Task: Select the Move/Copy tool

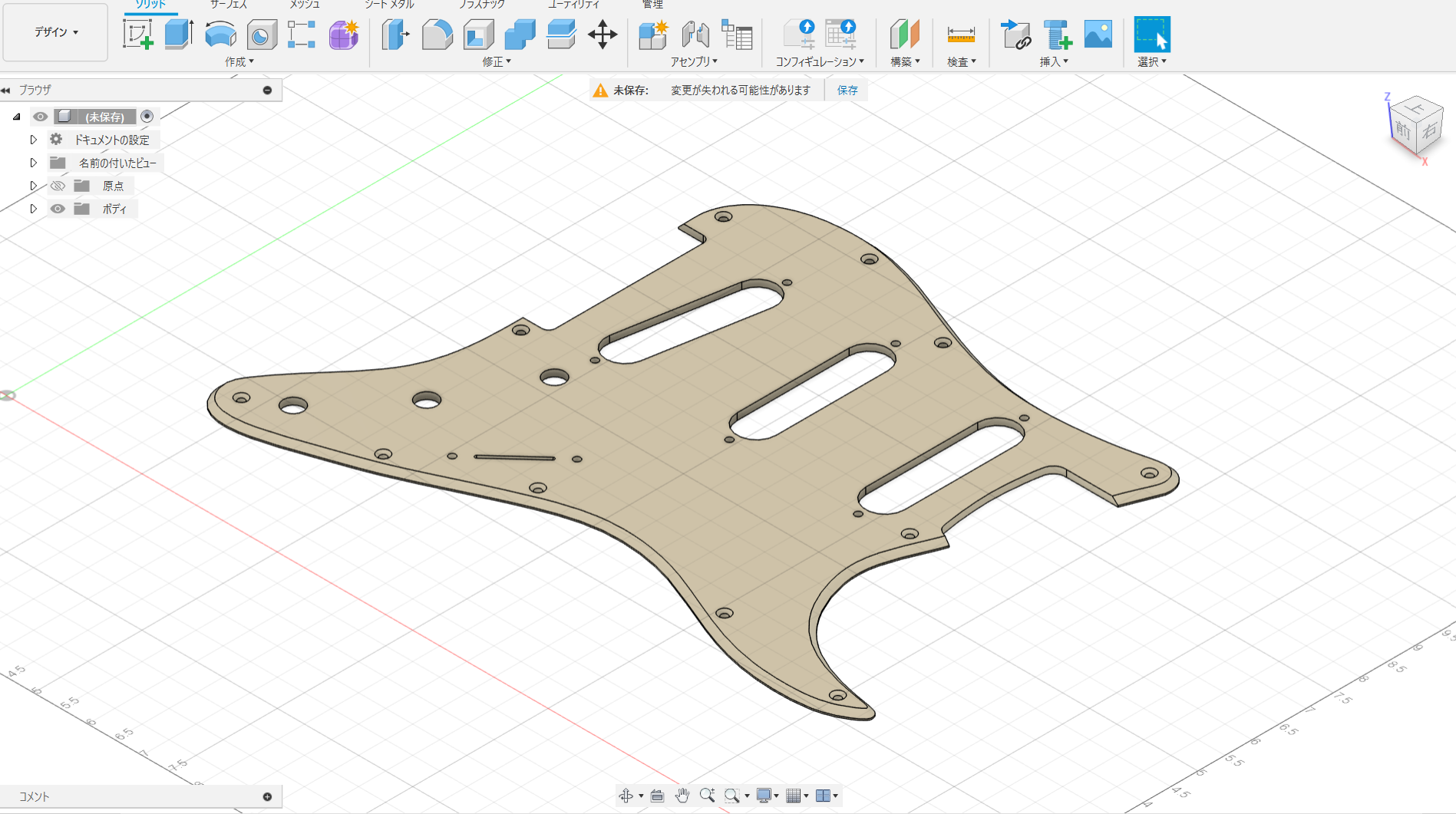Action: (x=603, y=35)
